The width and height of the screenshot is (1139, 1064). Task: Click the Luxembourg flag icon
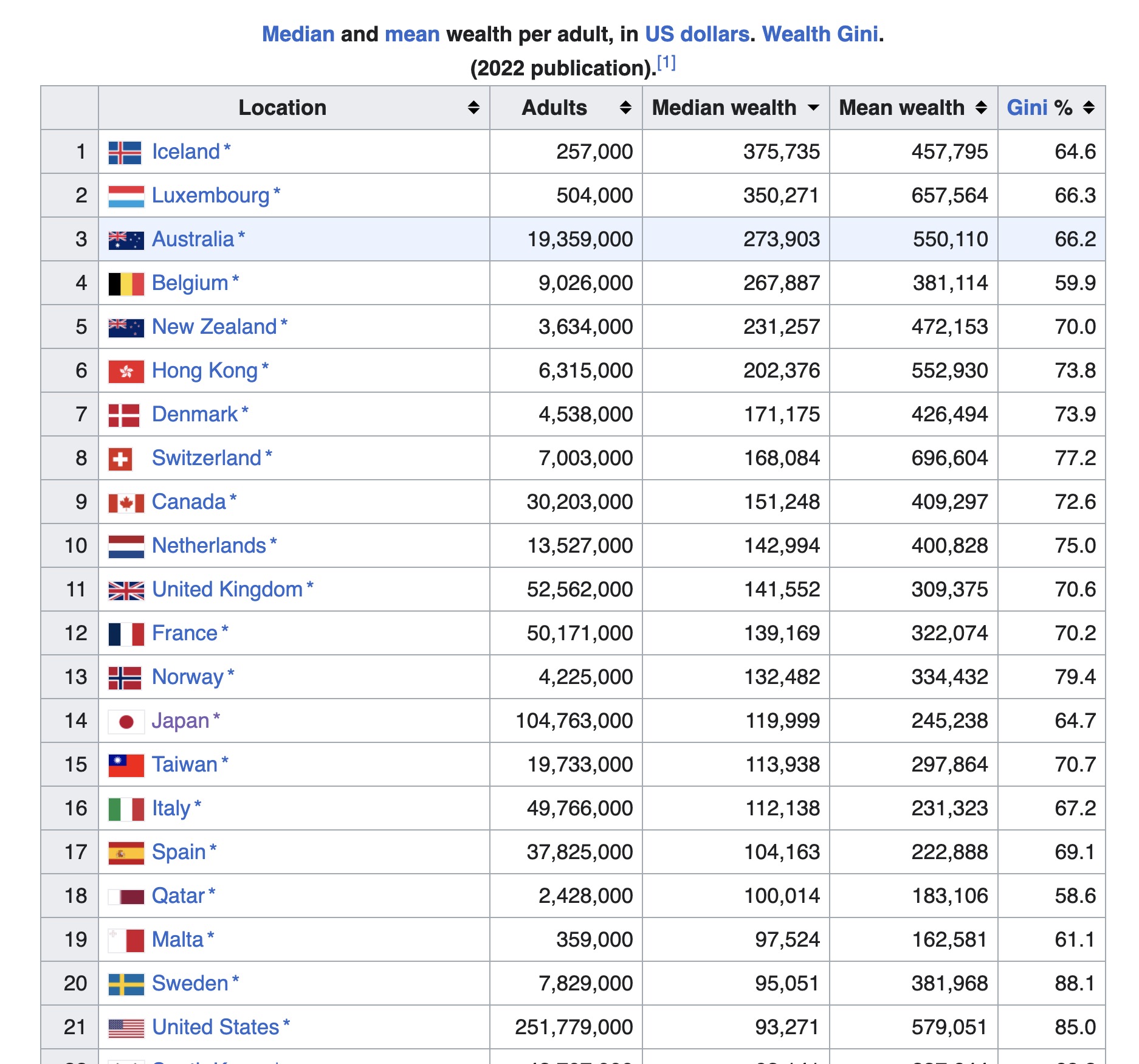click(126, 196)
